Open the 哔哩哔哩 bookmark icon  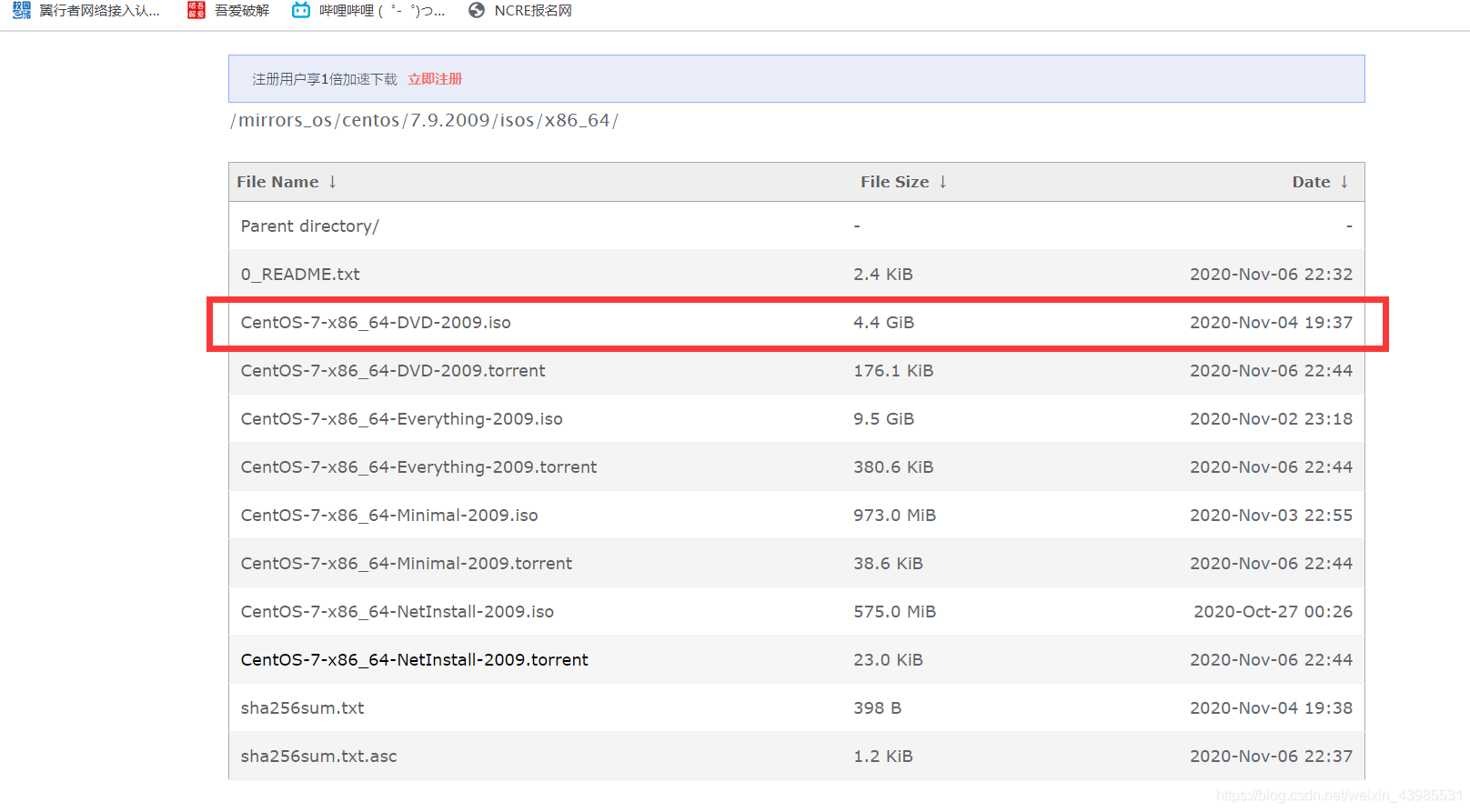click(x=301, y=11)
